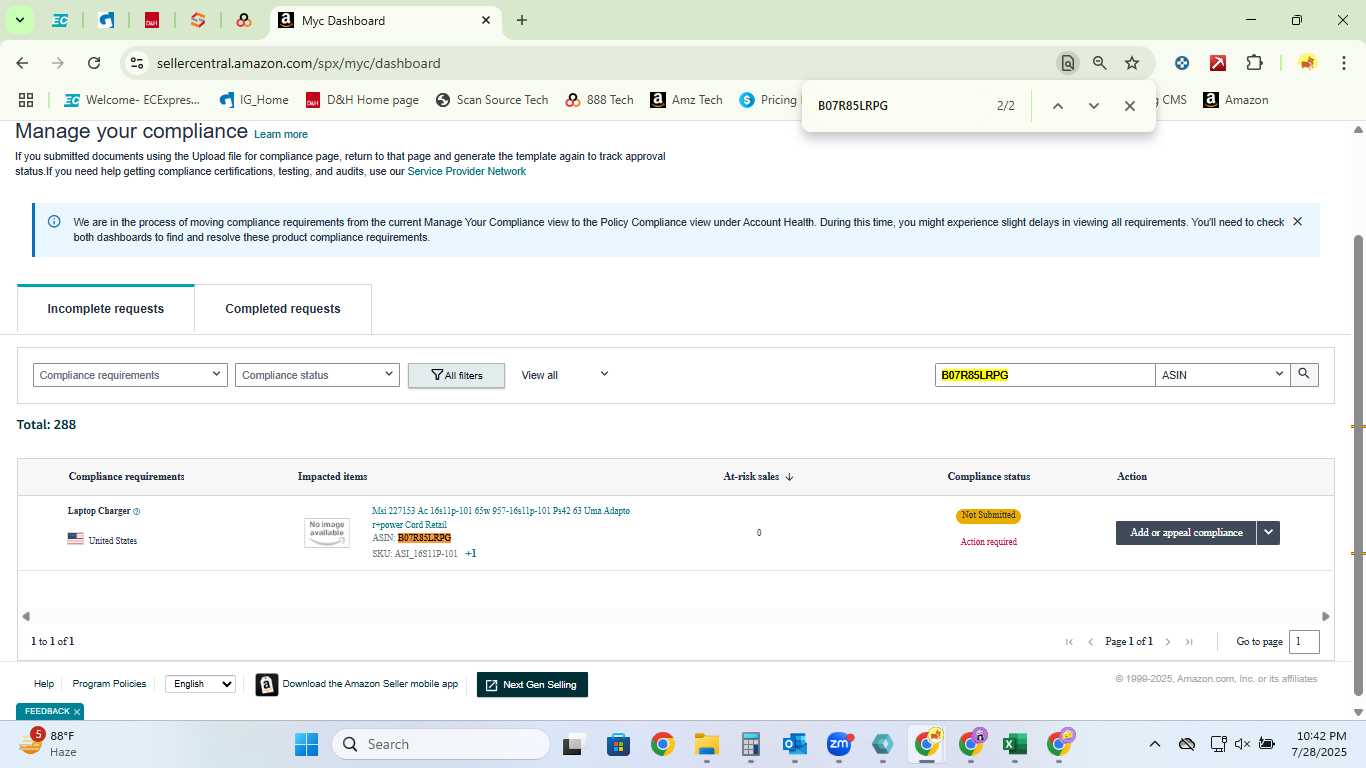Expand Compliance status filter dropdown
1366x768 pixels.
pos(317,375)
